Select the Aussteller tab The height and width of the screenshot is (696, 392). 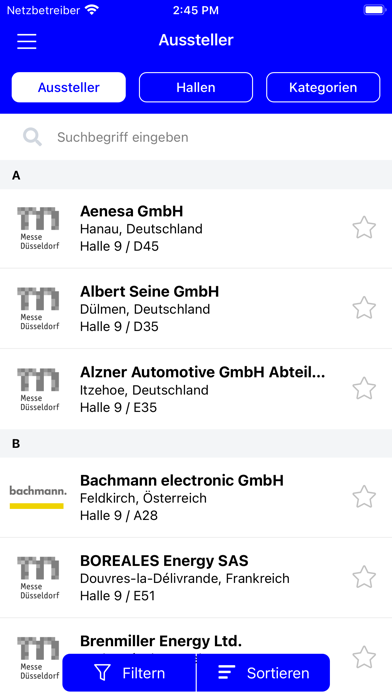pos(69,87)
